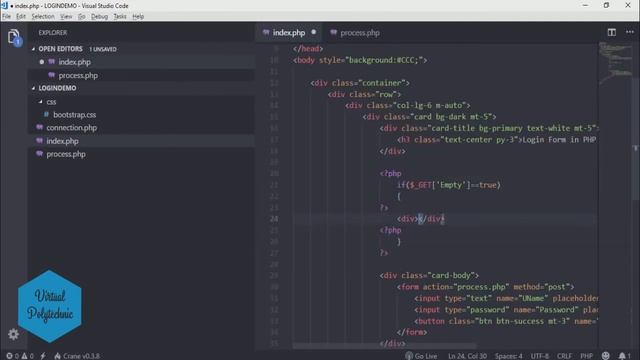Open the View menu
640x360 pixels.
click(66, 16)
